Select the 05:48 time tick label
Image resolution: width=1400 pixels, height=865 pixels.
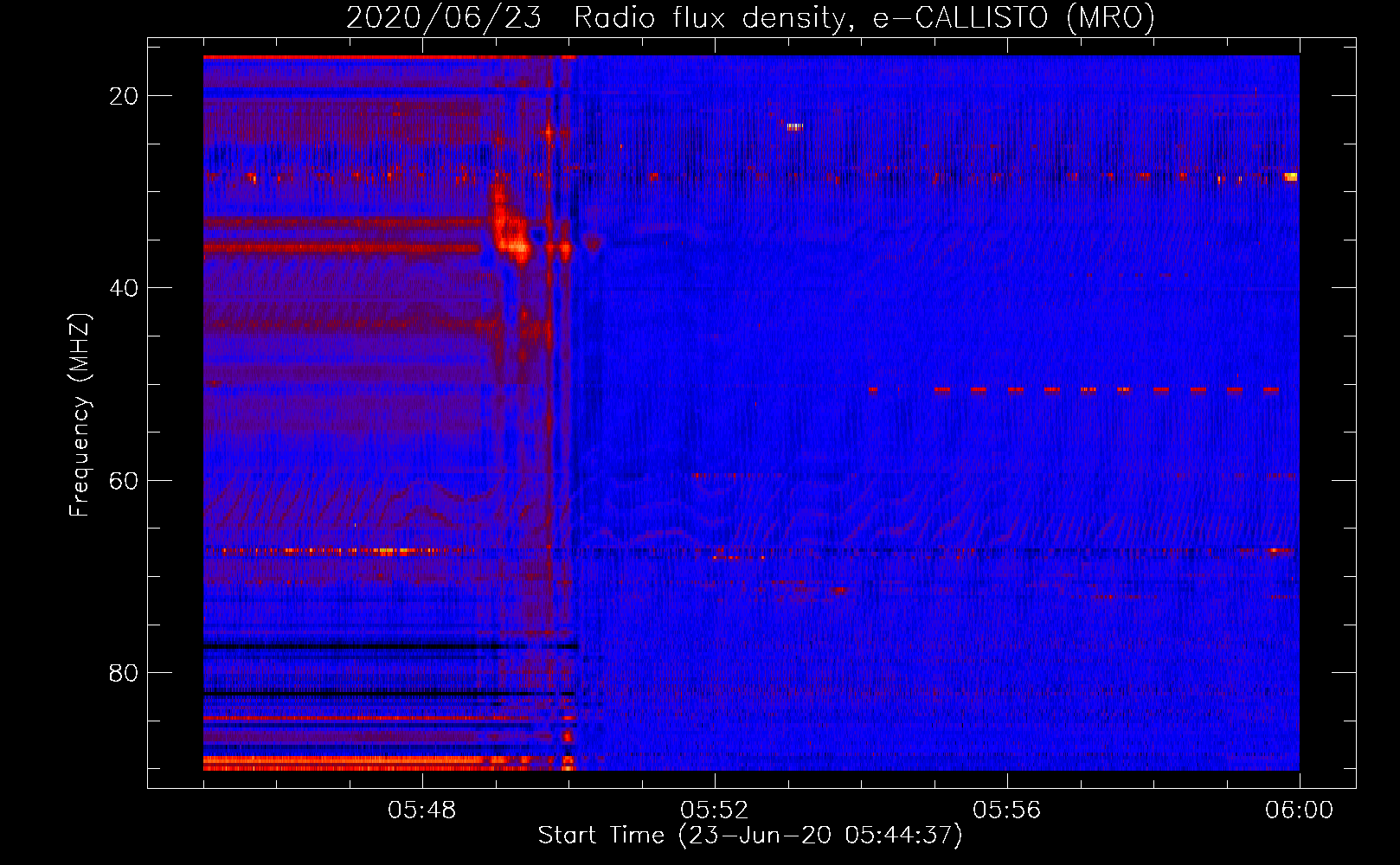pos(422,811)
